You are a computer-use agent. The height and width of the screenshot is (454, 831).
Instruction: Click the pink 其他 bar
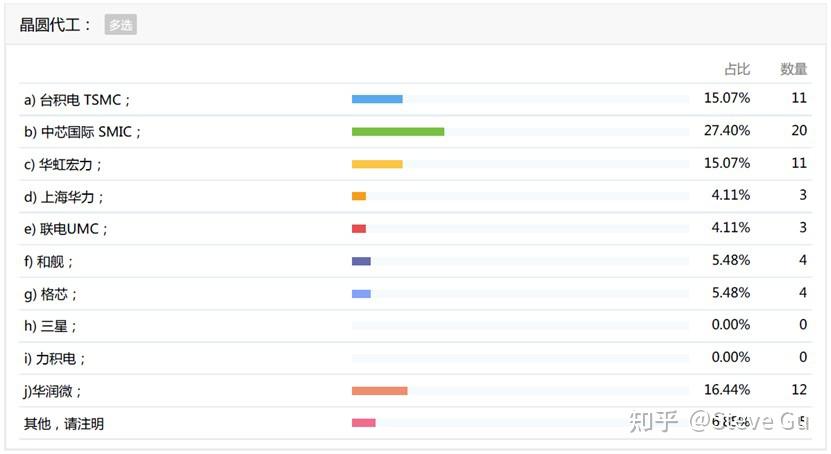click(364, 423)
